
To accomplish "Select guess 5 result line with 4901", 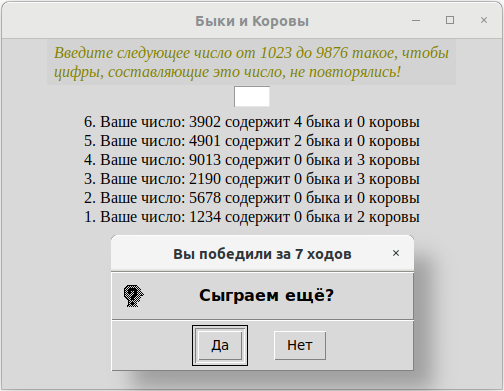I will 252,141.
